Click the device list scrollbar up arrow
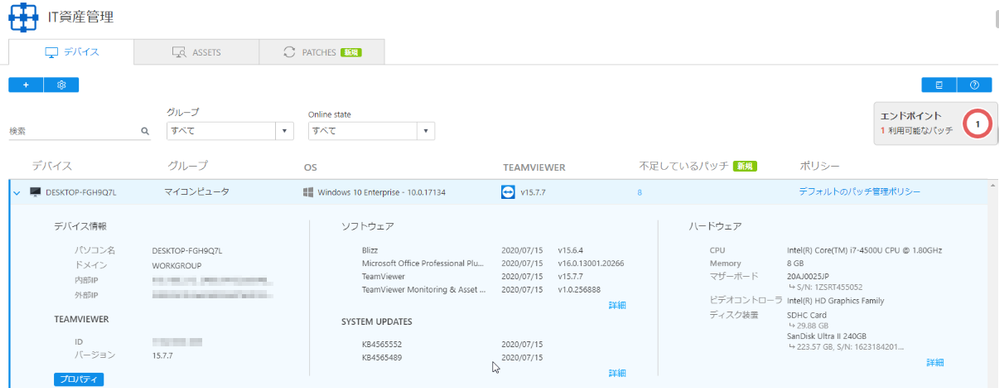 [992, 185]
